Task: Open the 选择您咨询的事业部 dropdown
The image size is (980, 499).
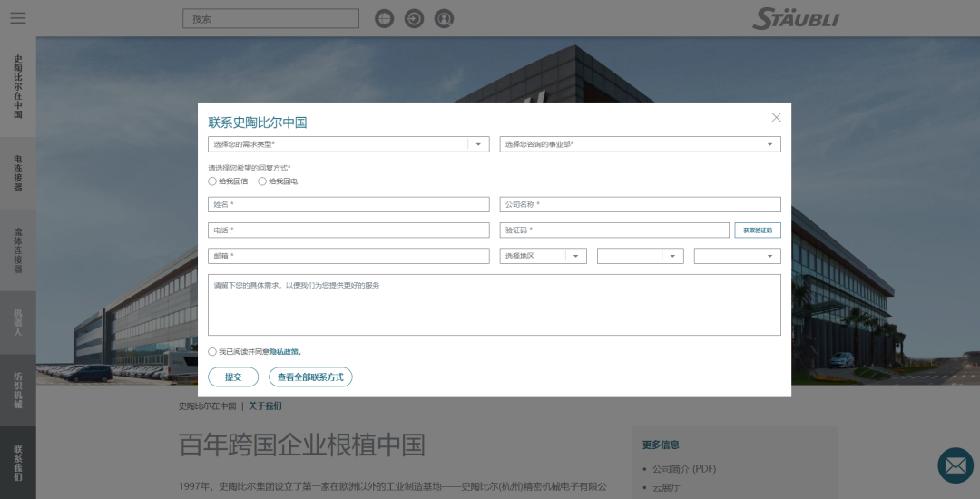Action: [x=640, y=144]
